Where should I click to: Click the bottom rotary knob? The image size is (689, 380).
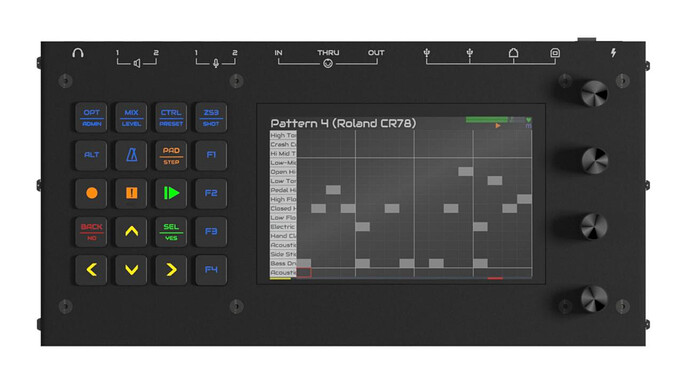click(x=594, y=299)
